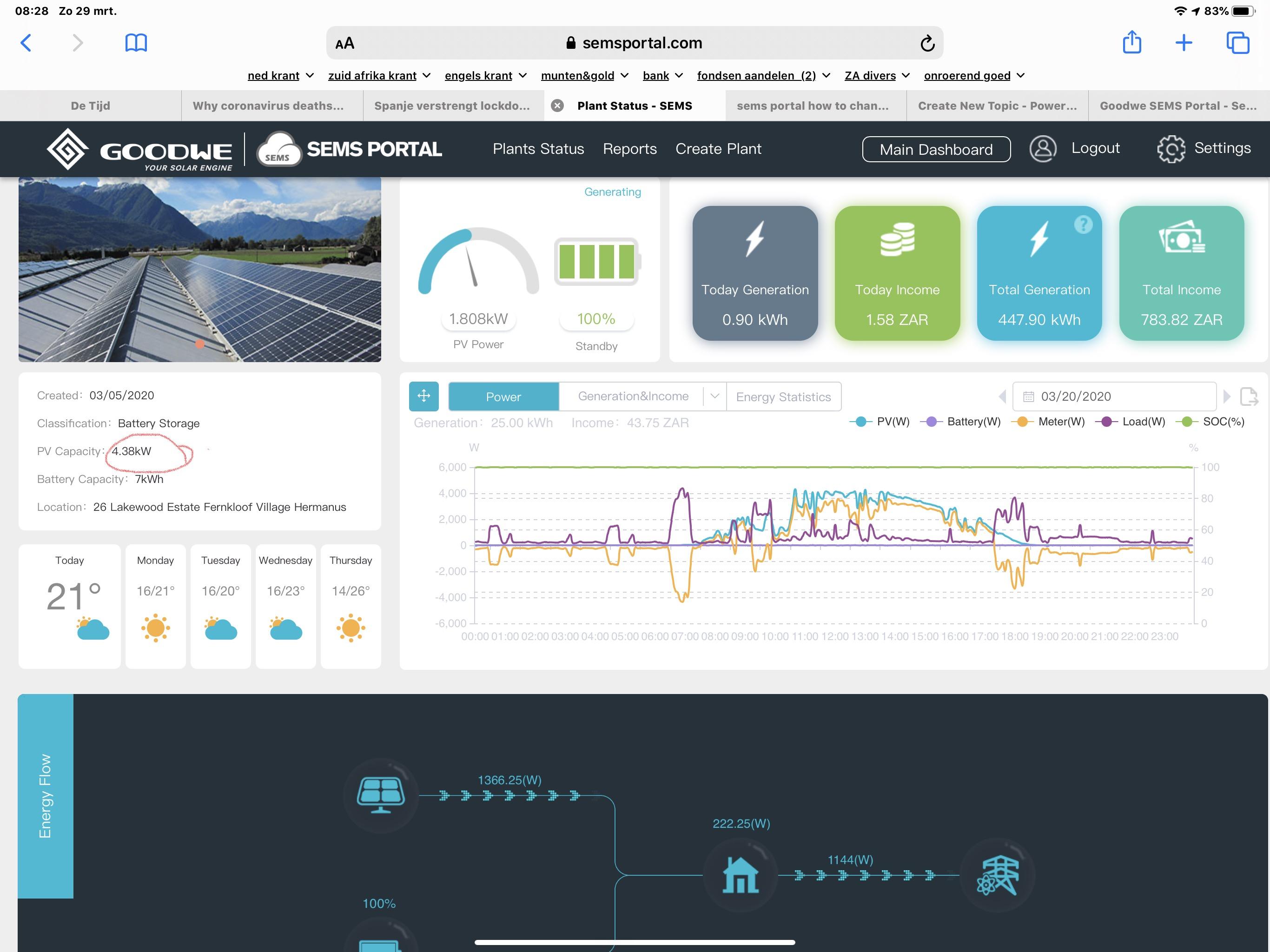This screenshot has width=1270, height=952.
Task: Expand ned krant bookmarks folder
Action: (281, 76)
